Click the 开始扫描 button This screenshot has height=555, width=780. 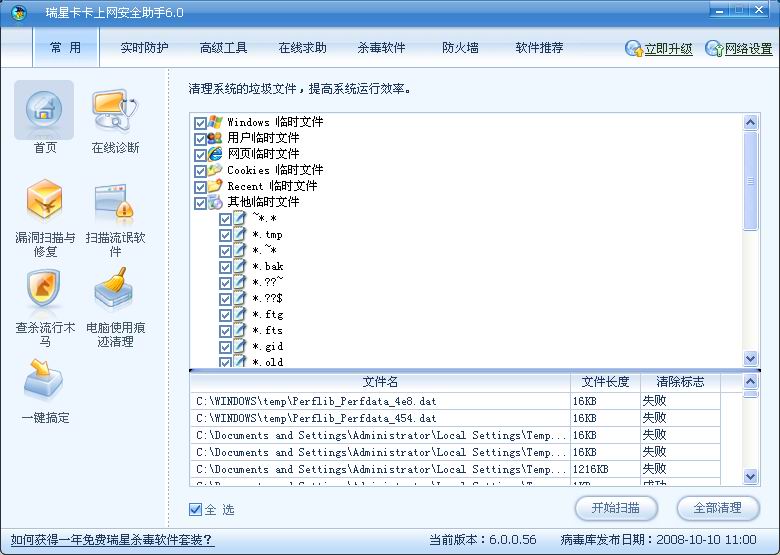616,508
